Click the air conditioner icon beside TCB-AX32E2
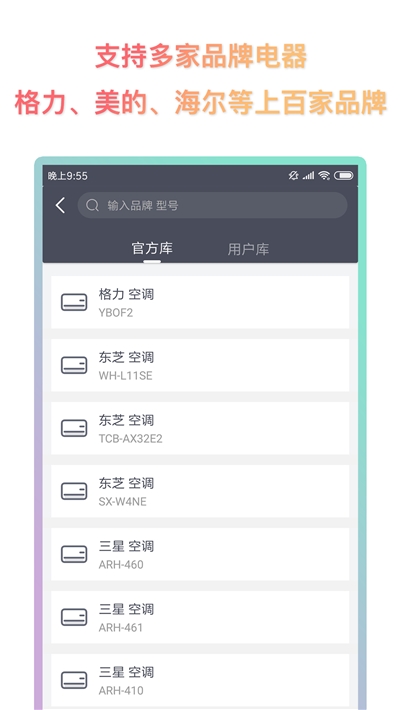The width and height of the screenshot is (400, 710). 74,428
